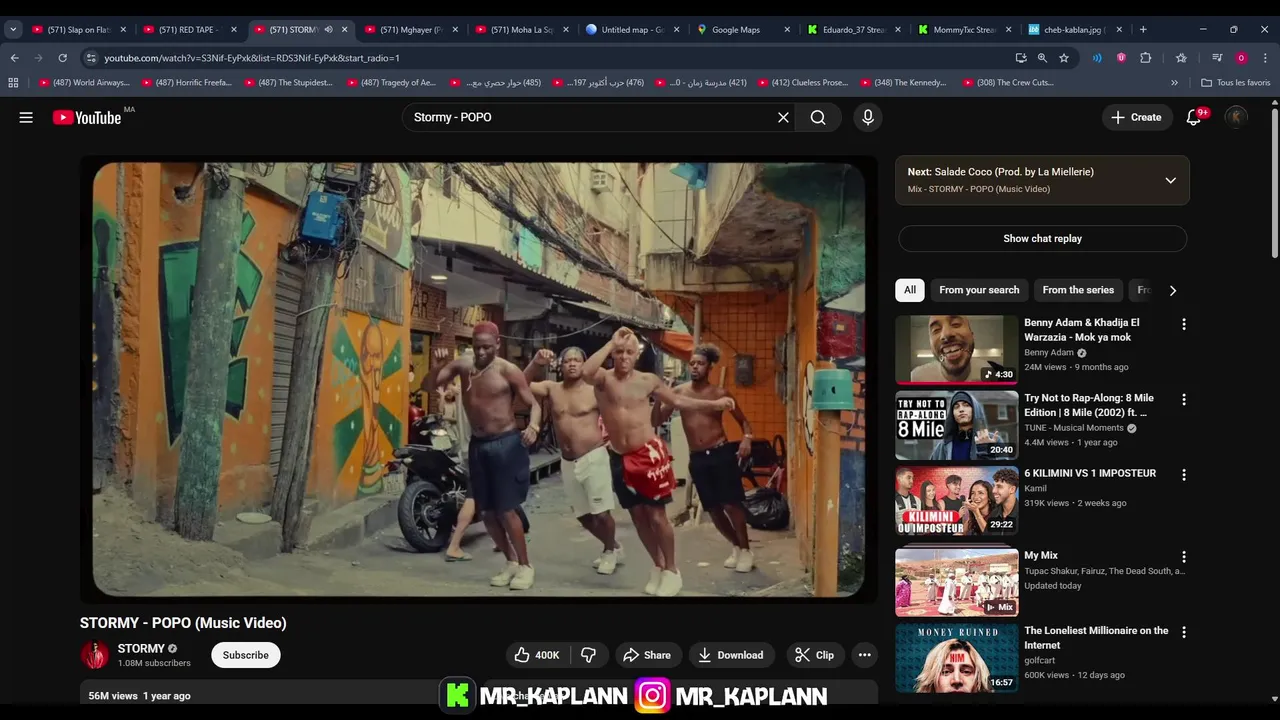This screenshot has width=1280, height=720.
Task: Open options for Loneliest Millionaire video
Action: point(1184,632)
